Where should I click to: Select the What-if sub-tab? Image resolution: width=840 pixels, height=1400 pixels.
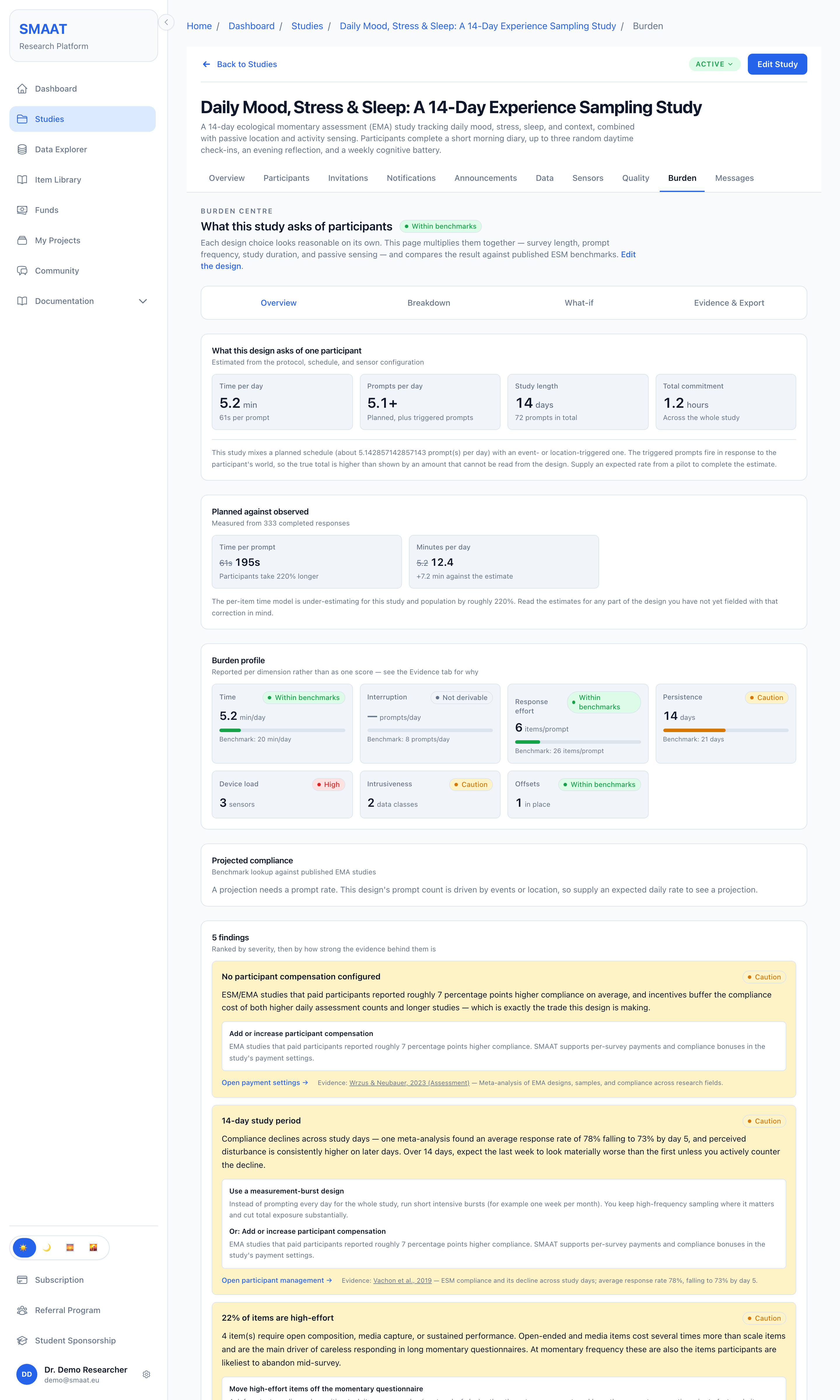coord(579,303)
